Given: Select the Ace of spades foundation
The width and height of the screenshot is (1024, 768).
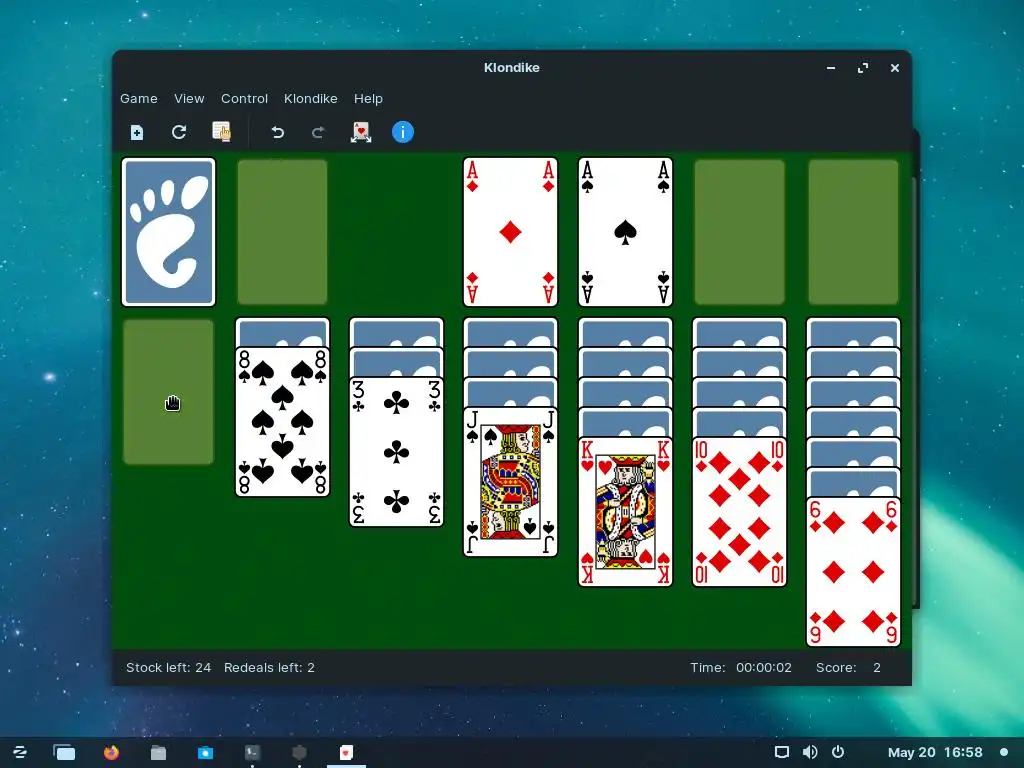Looking at the screenshot, I should click(625, 232).
